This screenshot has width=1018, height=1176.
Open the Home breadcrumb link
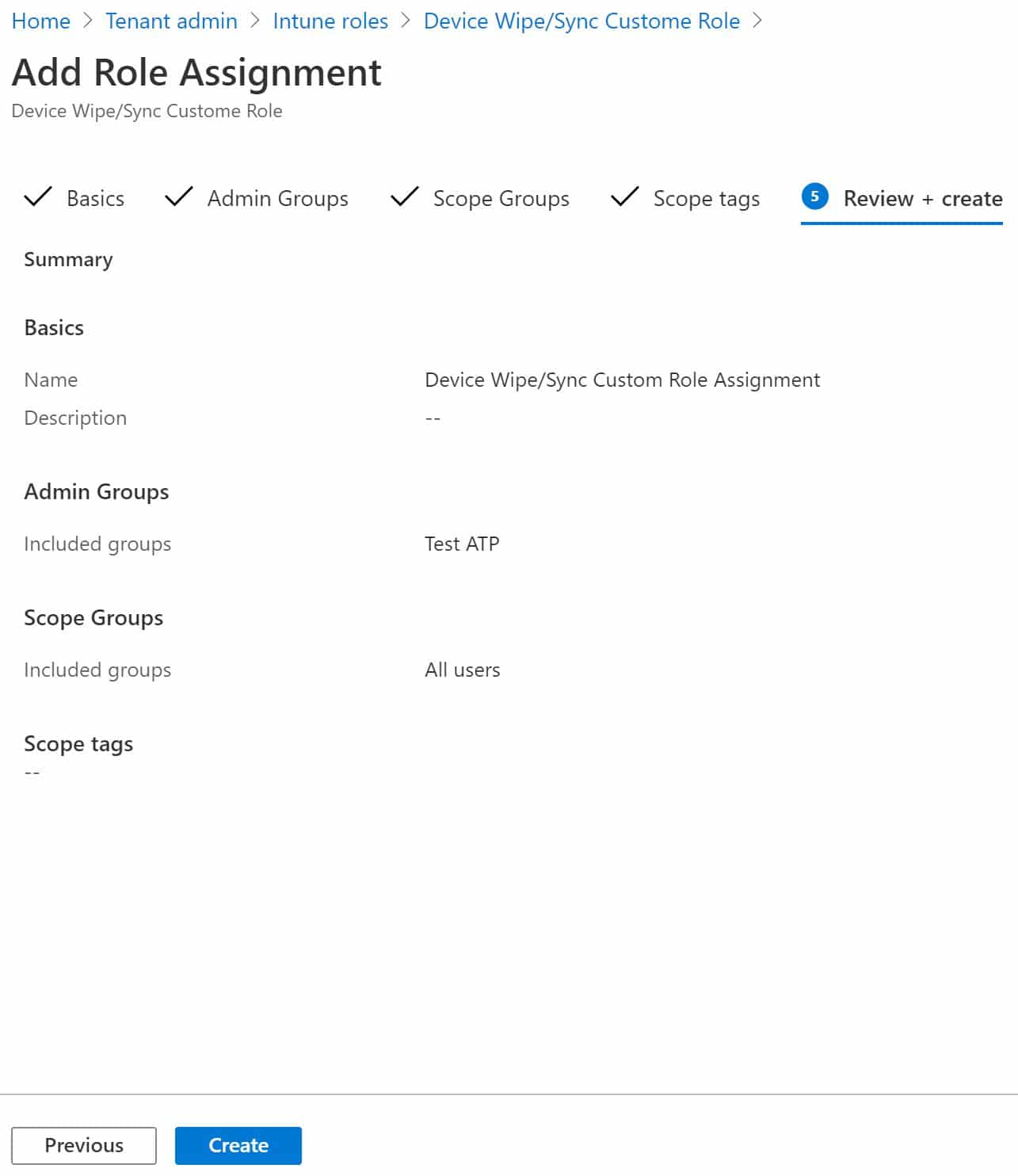pyautogui.click(x=41, y=21)
